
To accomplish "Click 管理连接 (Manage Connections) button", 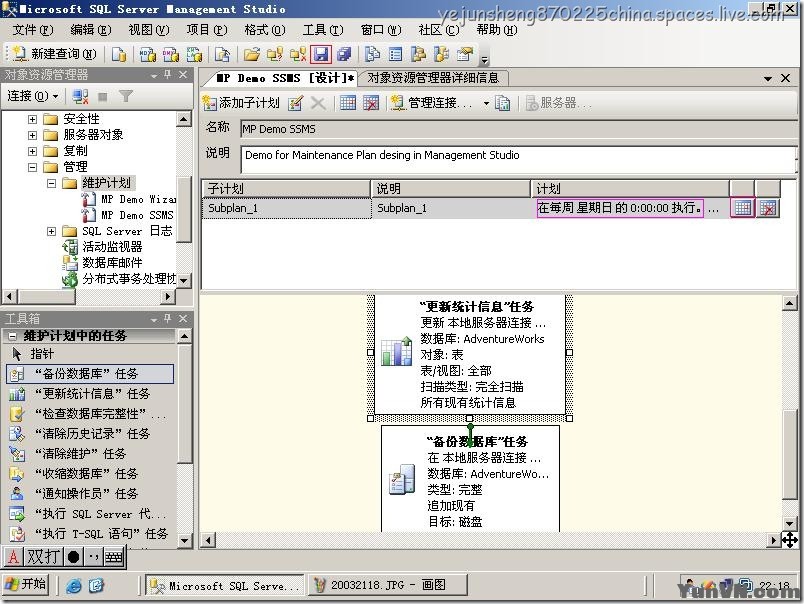I will [x=431, y=103].
